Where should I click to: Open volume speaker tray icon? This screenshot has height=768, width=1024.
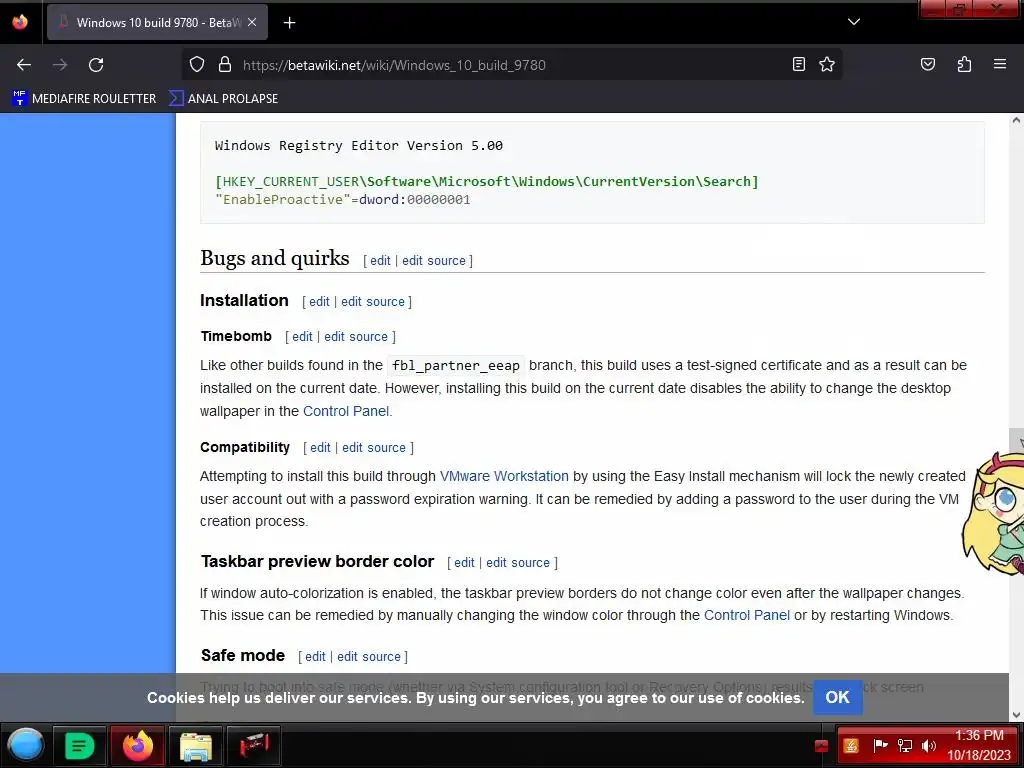pos(929,746)
